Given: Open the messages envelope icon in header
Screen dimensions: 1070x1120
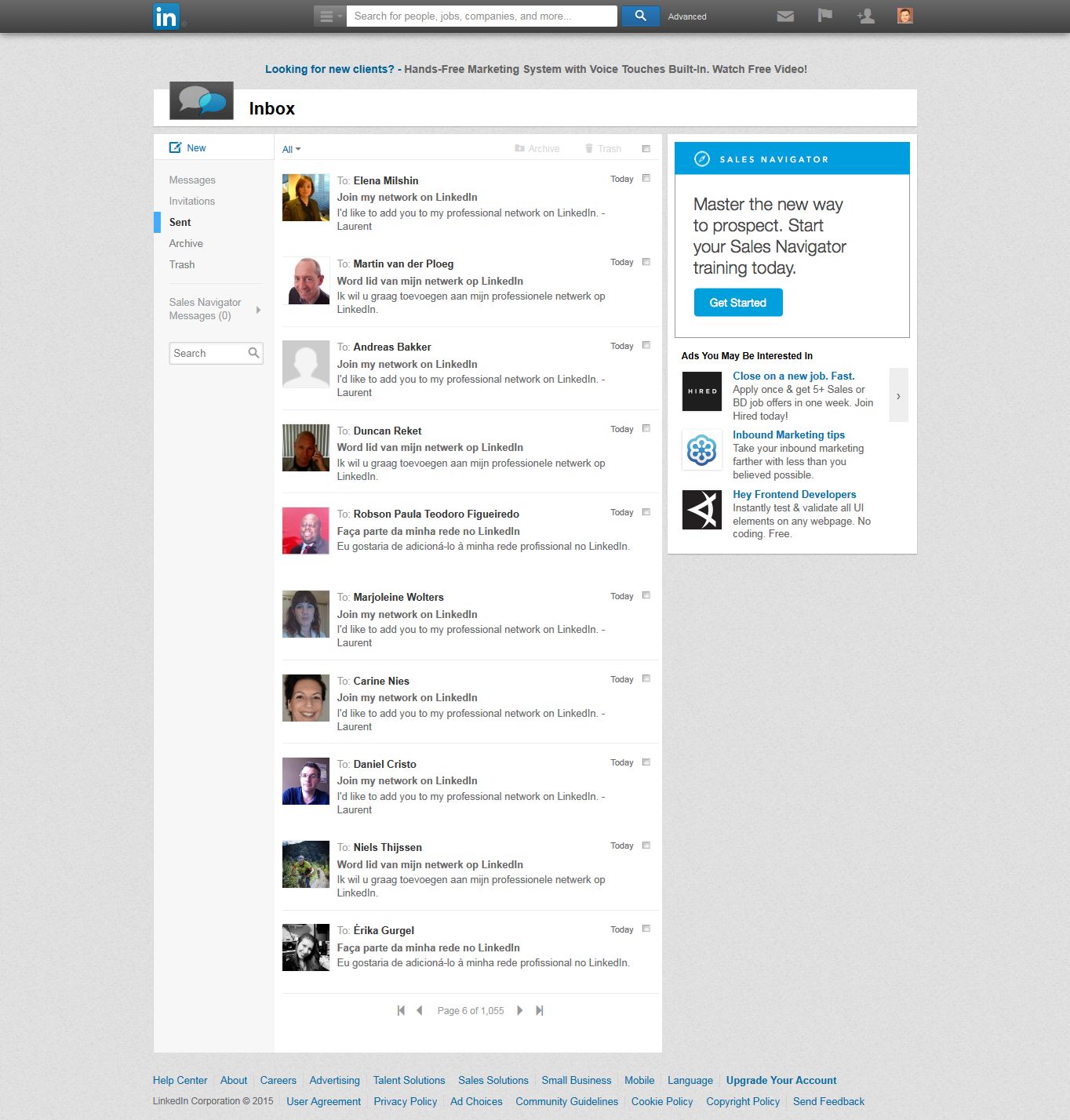Looking at the screenshot, I should (x=785, y=16).
